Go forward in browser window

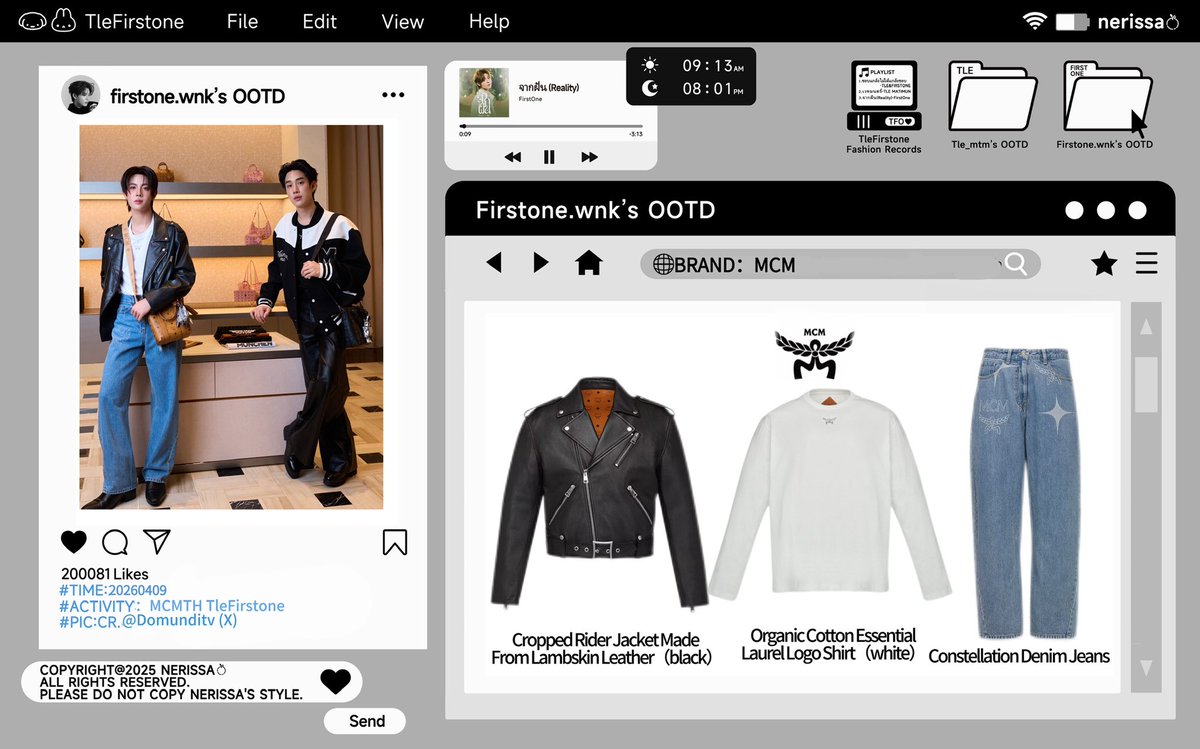pos(541,263)
